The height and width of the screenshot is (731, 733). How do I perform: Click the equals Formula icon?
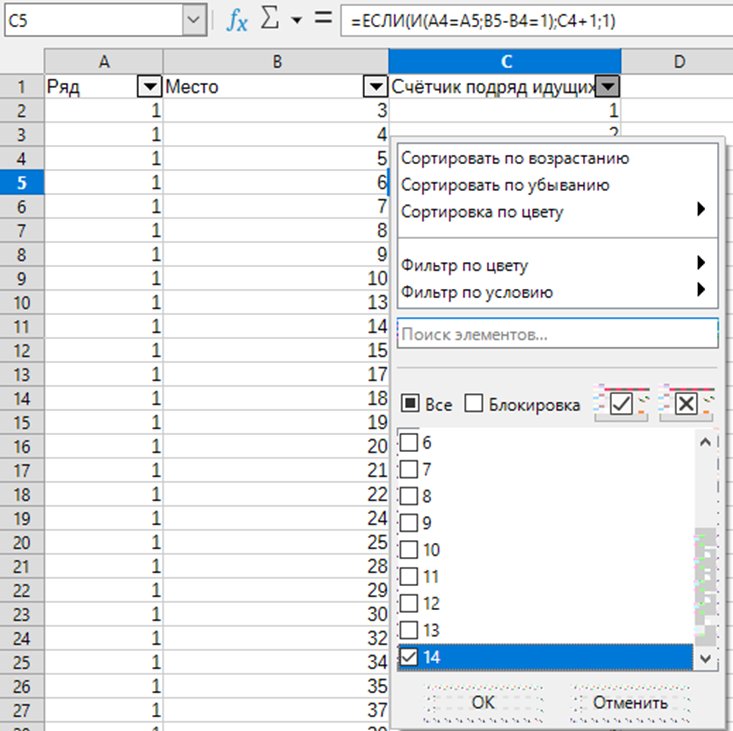click(322, 19)
